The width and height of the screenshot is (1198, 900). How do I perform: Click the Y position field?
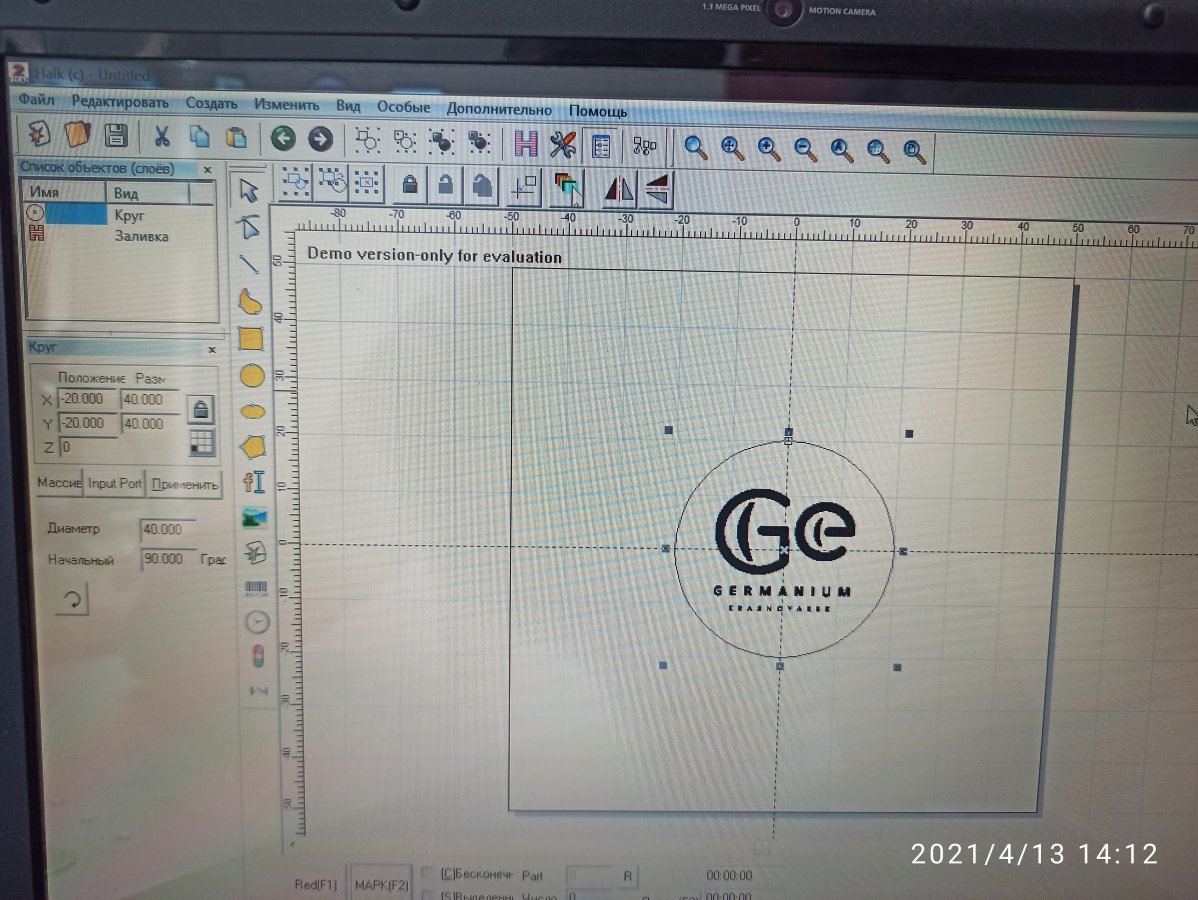click(88, 423)
